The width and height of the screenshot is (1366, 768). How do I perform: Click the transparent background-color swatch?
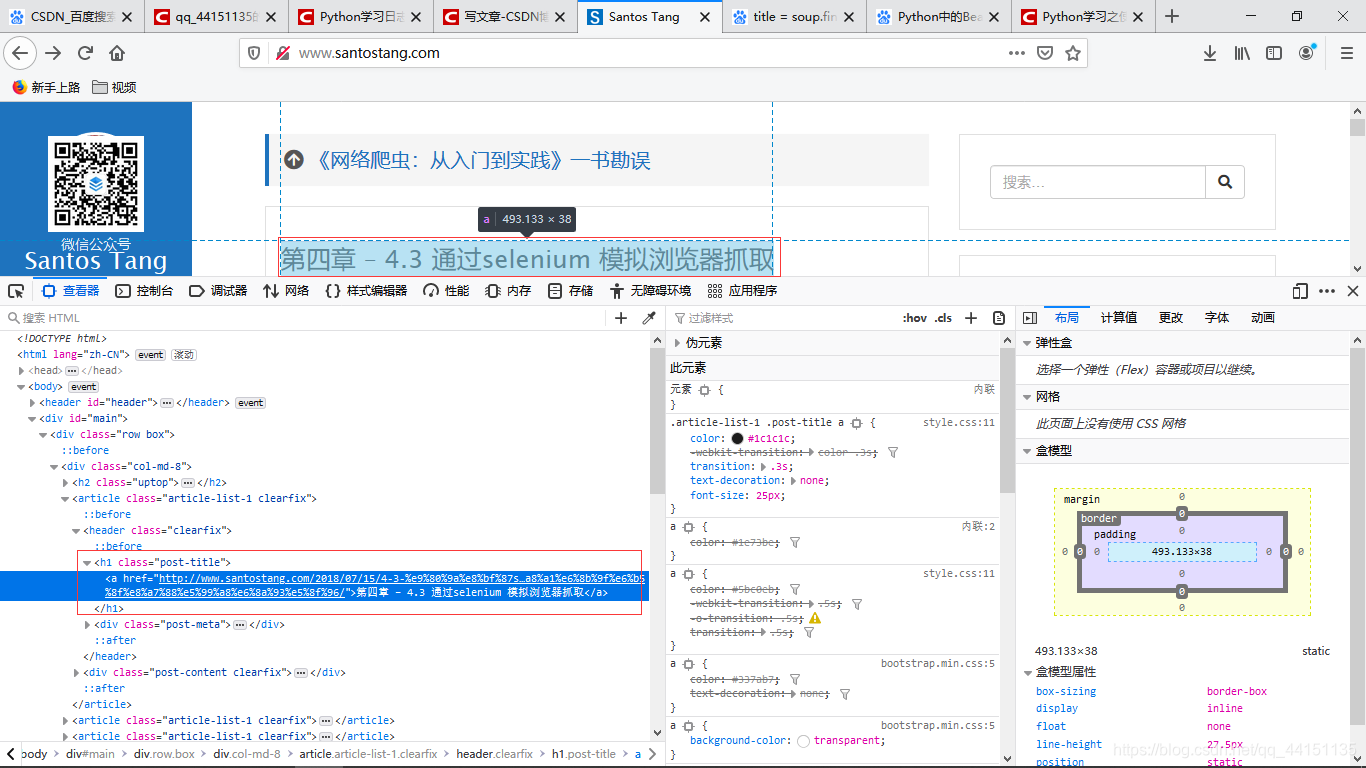[804, 741]
